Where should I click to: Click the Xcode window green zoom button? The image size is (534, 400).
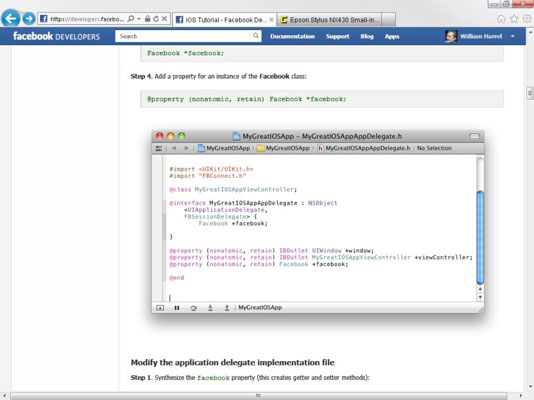click(x=182, y=136)
